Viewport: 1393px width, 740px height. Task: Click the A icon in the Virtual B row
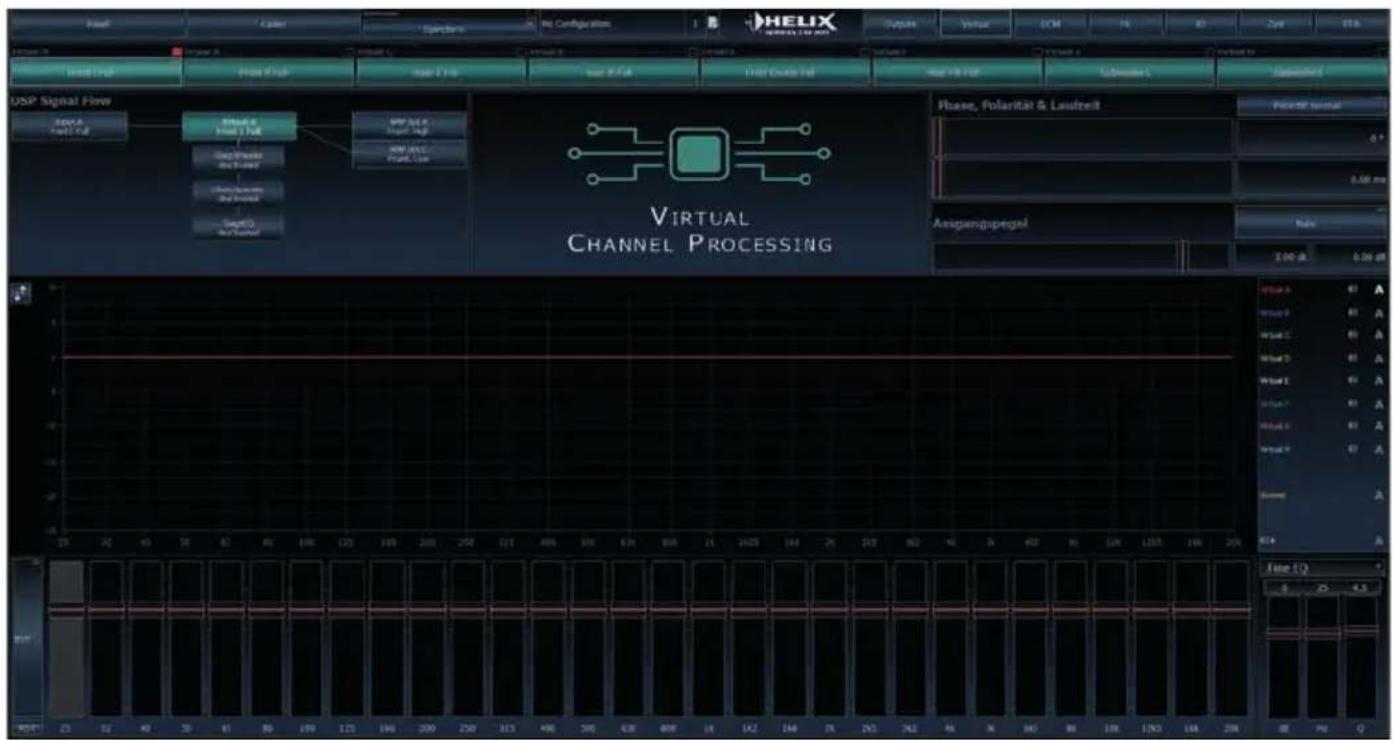click(1379, 312)
